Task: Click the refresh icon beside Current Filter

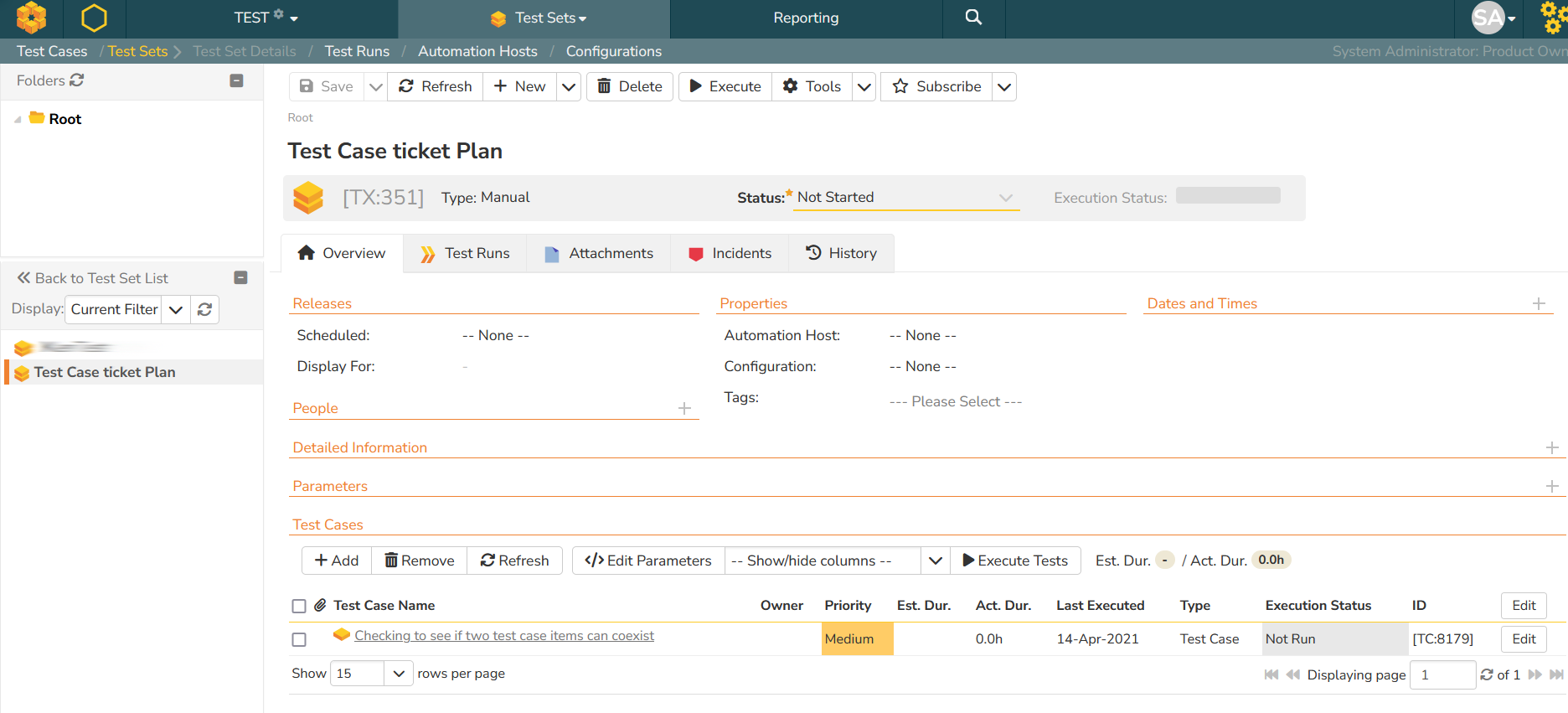Action: tap(204, 309)
